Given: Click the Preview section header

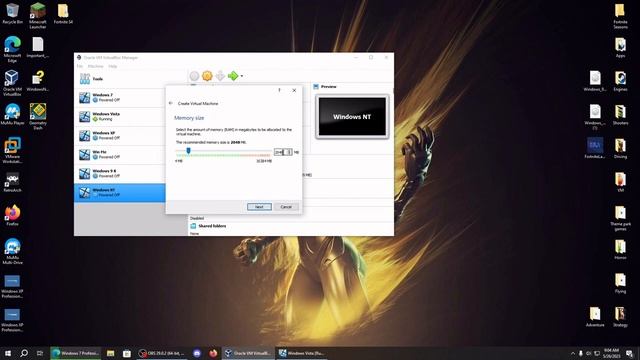Looking at the screenshot, I should point(329,87).
